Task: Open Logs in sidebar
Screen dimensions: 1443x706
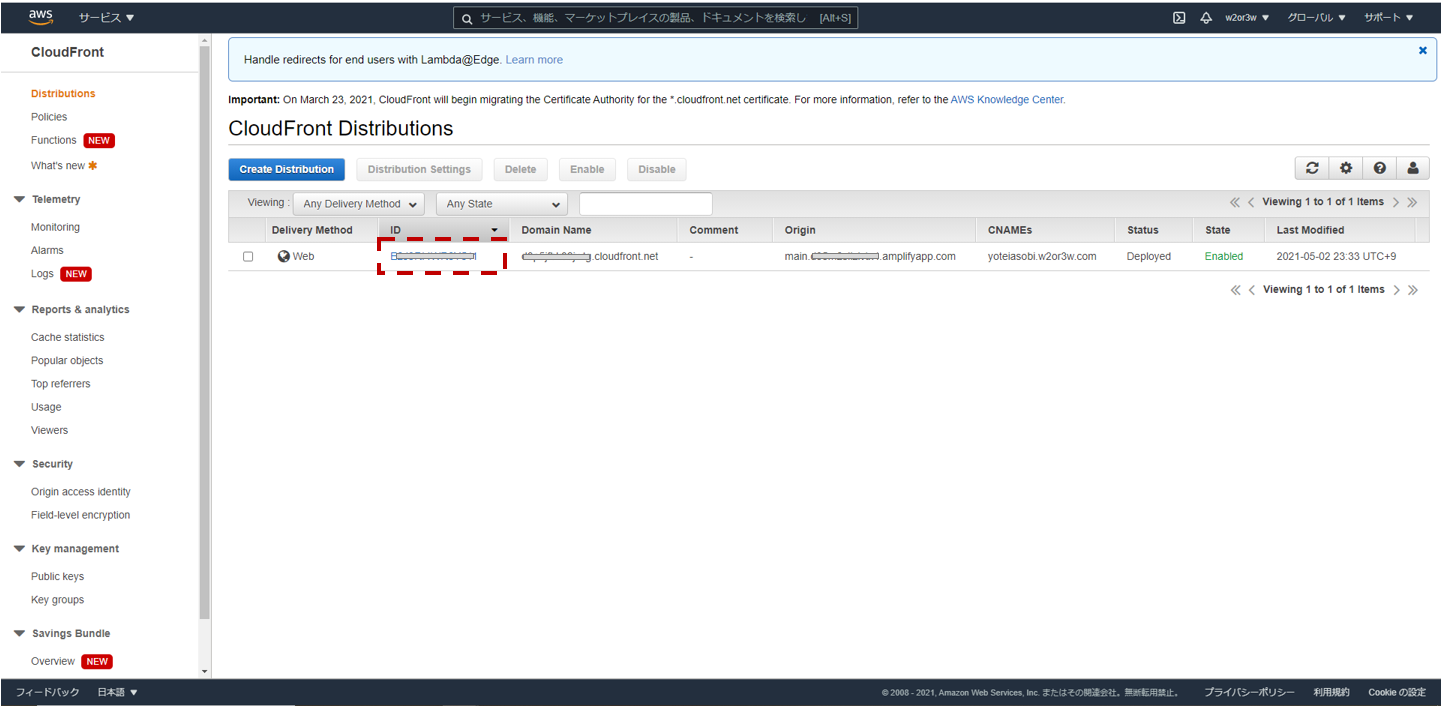Action: pyautogui.click(x=42, y=274)
